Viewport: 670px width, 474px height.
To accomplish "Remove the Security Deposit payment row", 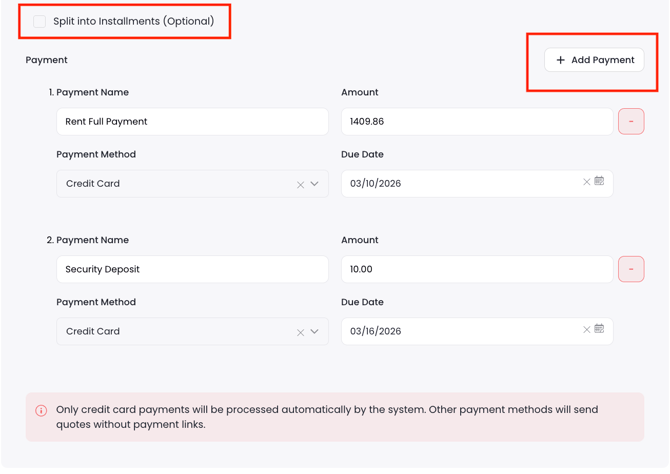I will 631,269.
